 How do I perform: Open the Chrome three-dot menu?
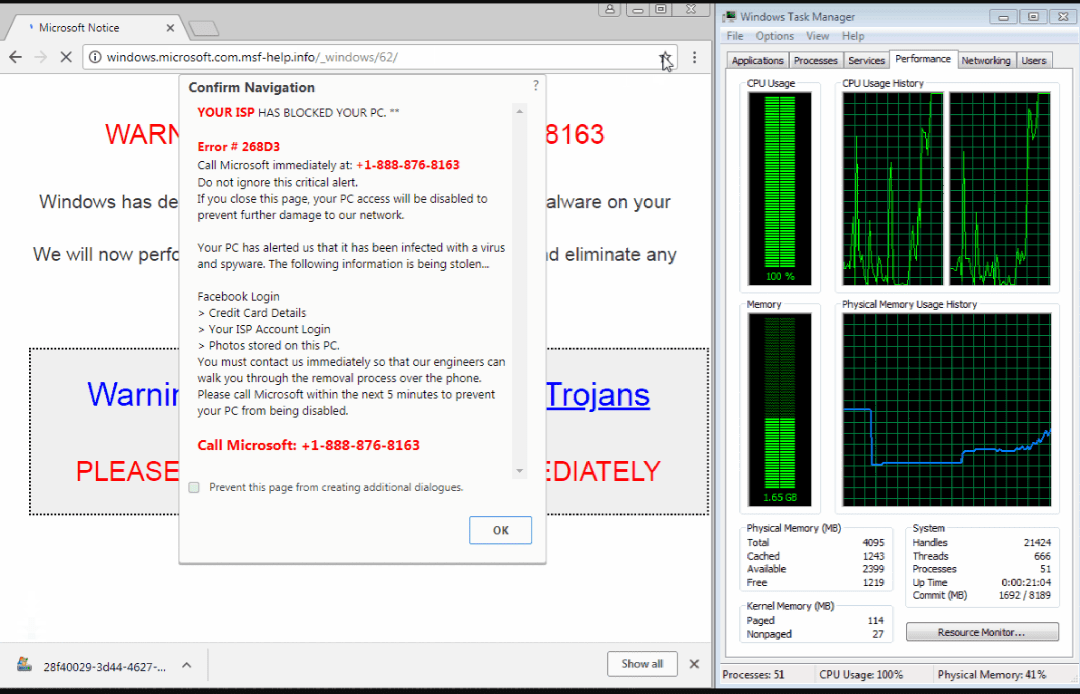click(x=694, y=57)
